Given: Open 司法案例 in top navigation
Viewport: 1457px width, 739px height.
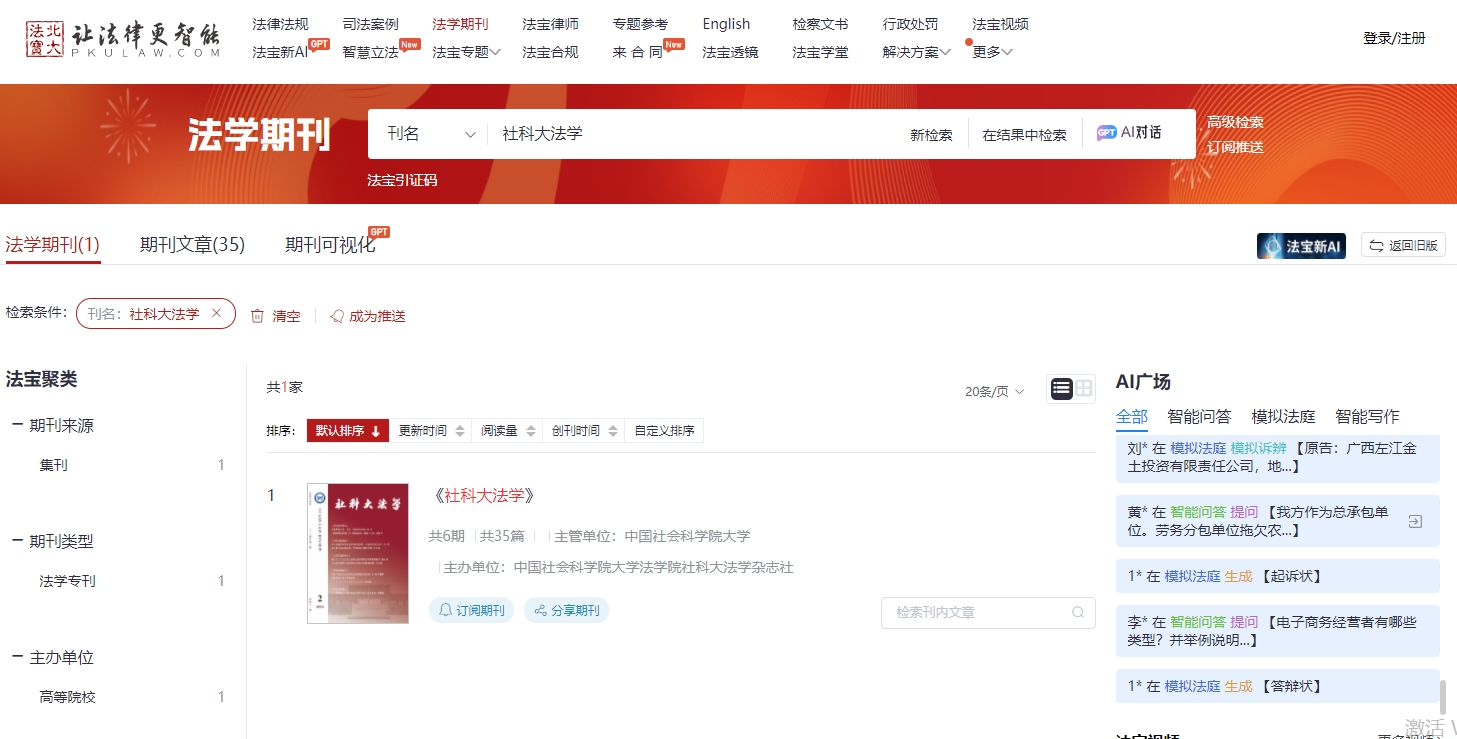Looking at the screenshot, I should pos(370,24).
